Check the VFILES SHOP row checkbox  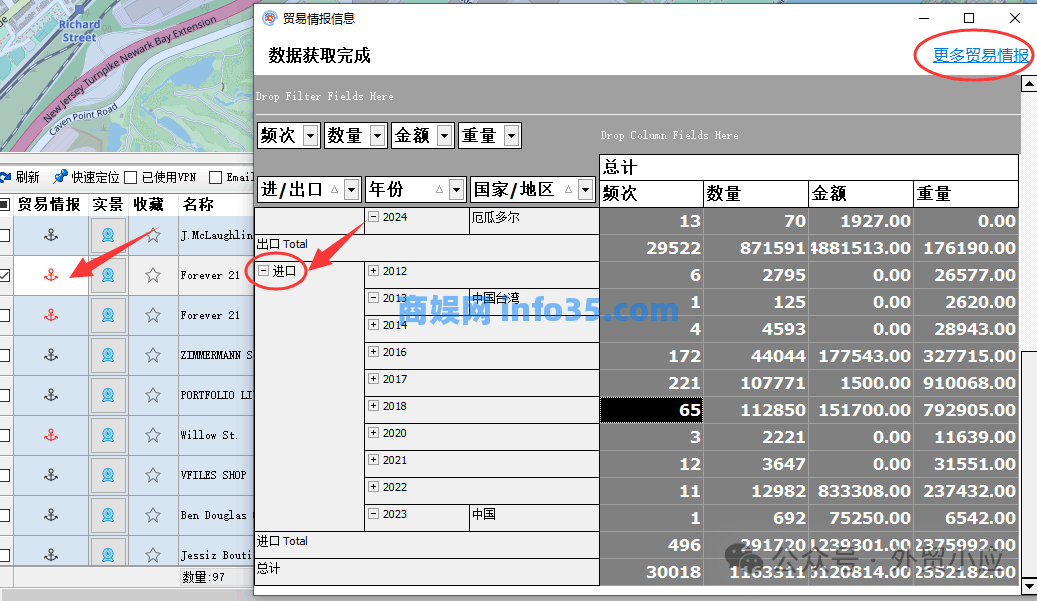coord(5,475)
